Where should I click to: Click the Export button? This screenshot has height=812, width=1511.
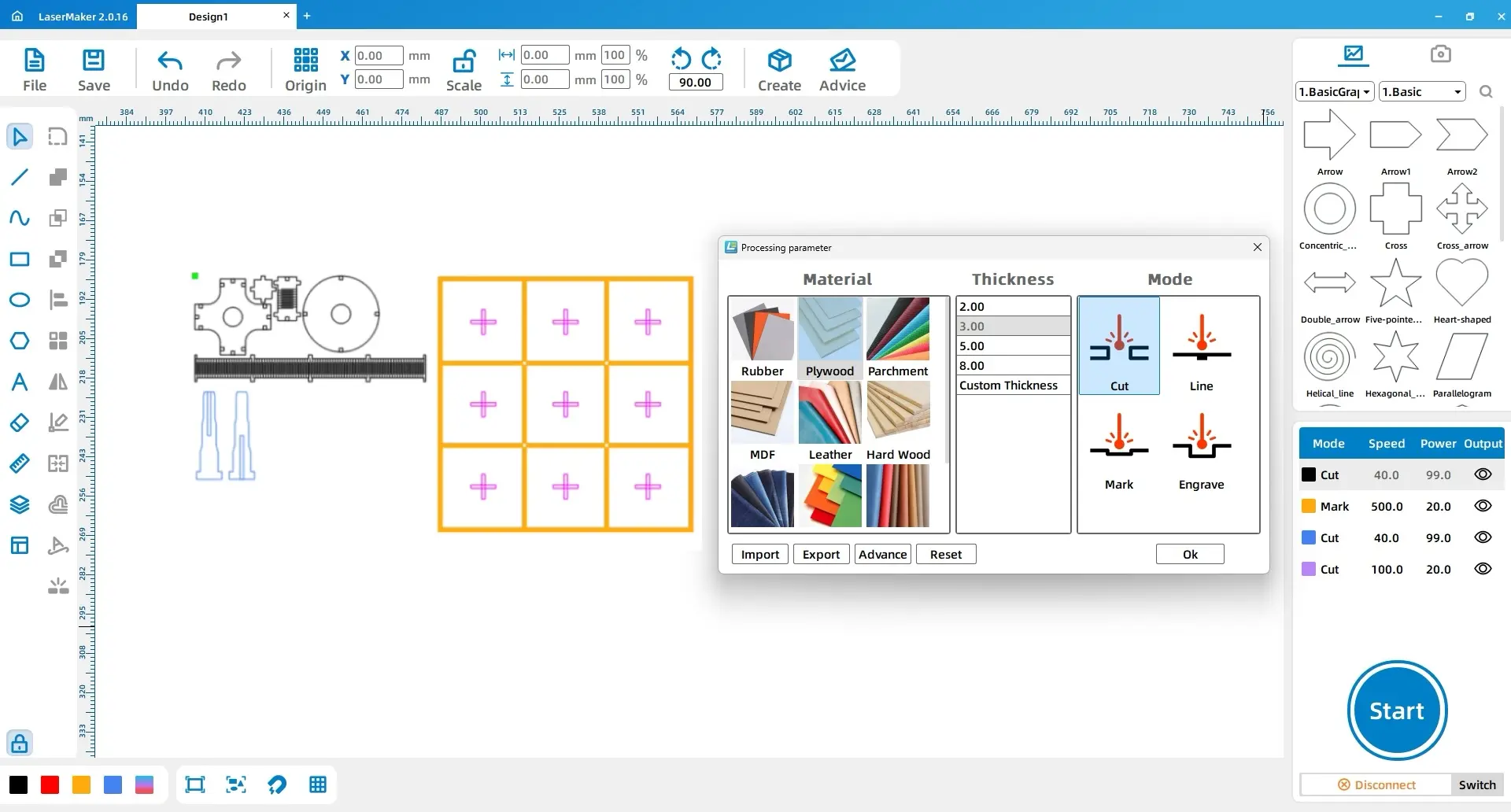[821, 554]
